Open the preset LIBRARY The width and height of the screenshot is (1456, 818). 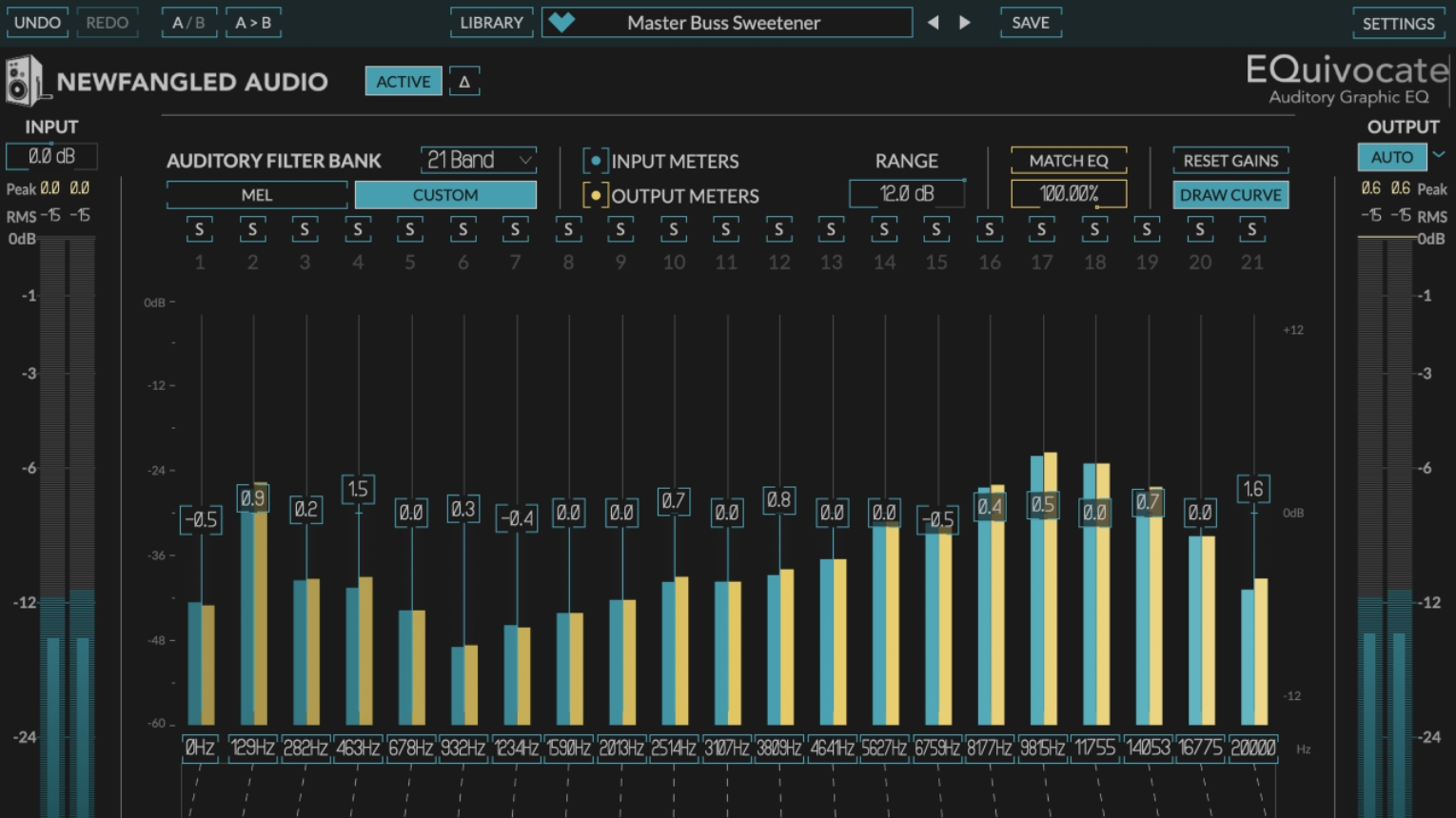point(491,22)
